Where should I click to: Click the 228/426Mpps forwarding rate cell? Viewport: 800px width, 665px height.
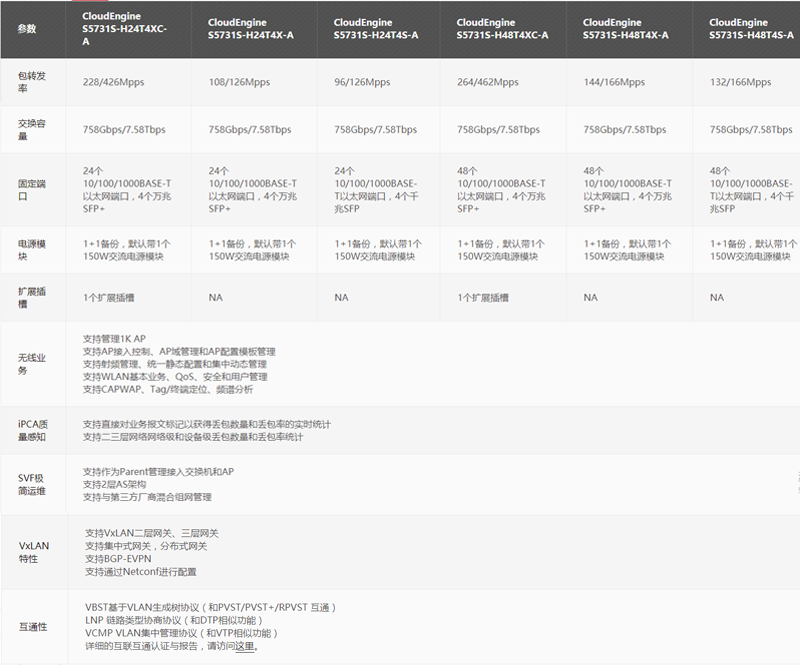[x=121, y=82]
